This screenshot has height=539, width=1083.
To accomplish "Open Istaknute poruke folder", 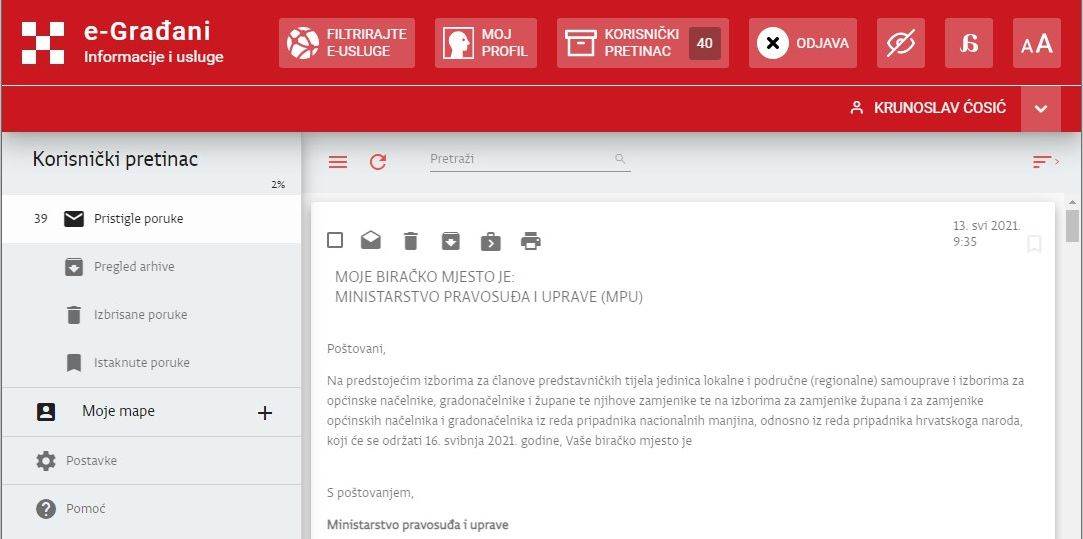I will coord(151,363).
